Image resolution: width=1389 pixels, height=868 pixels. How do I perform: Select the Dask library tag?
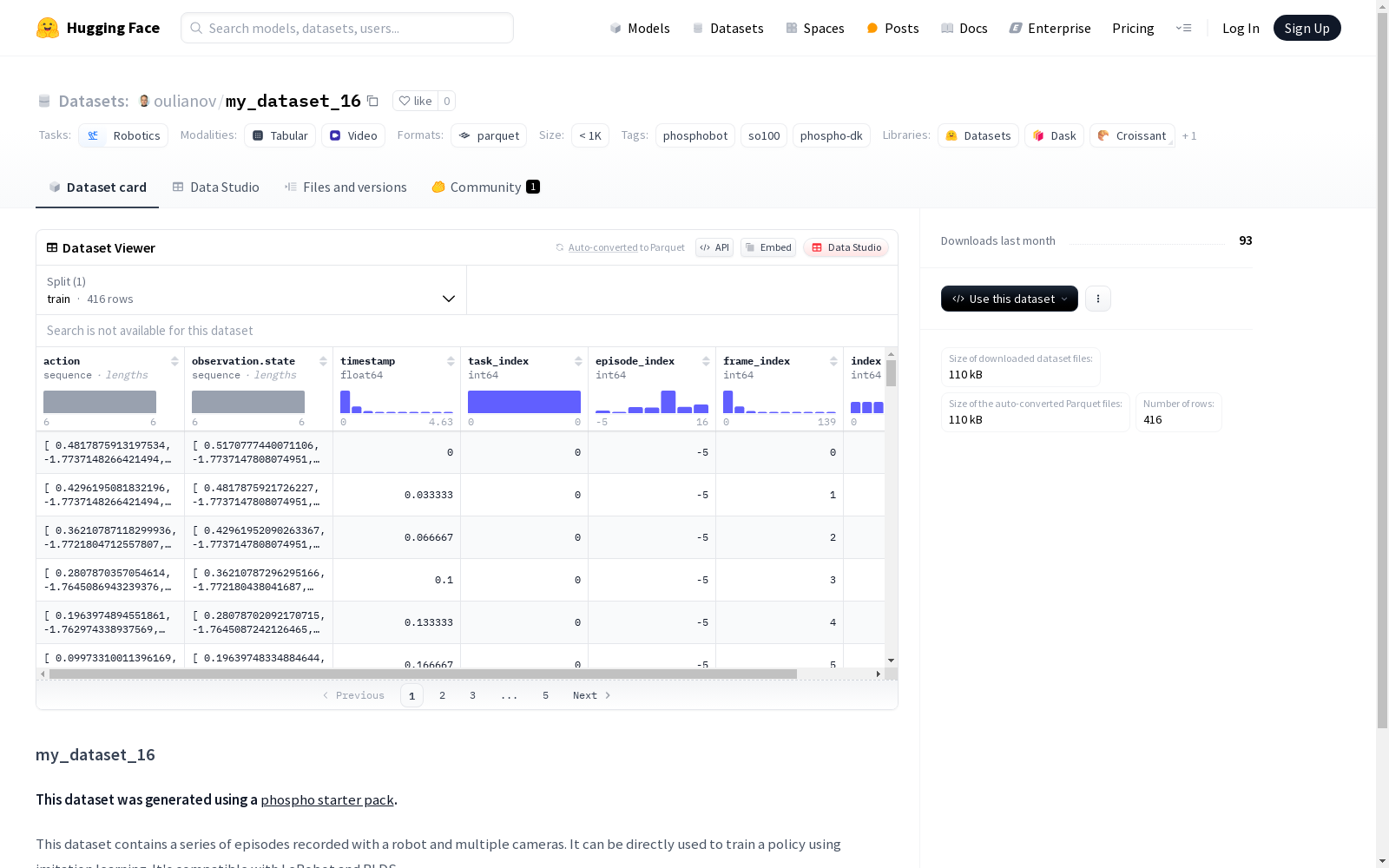click(x=1054, y=135)
